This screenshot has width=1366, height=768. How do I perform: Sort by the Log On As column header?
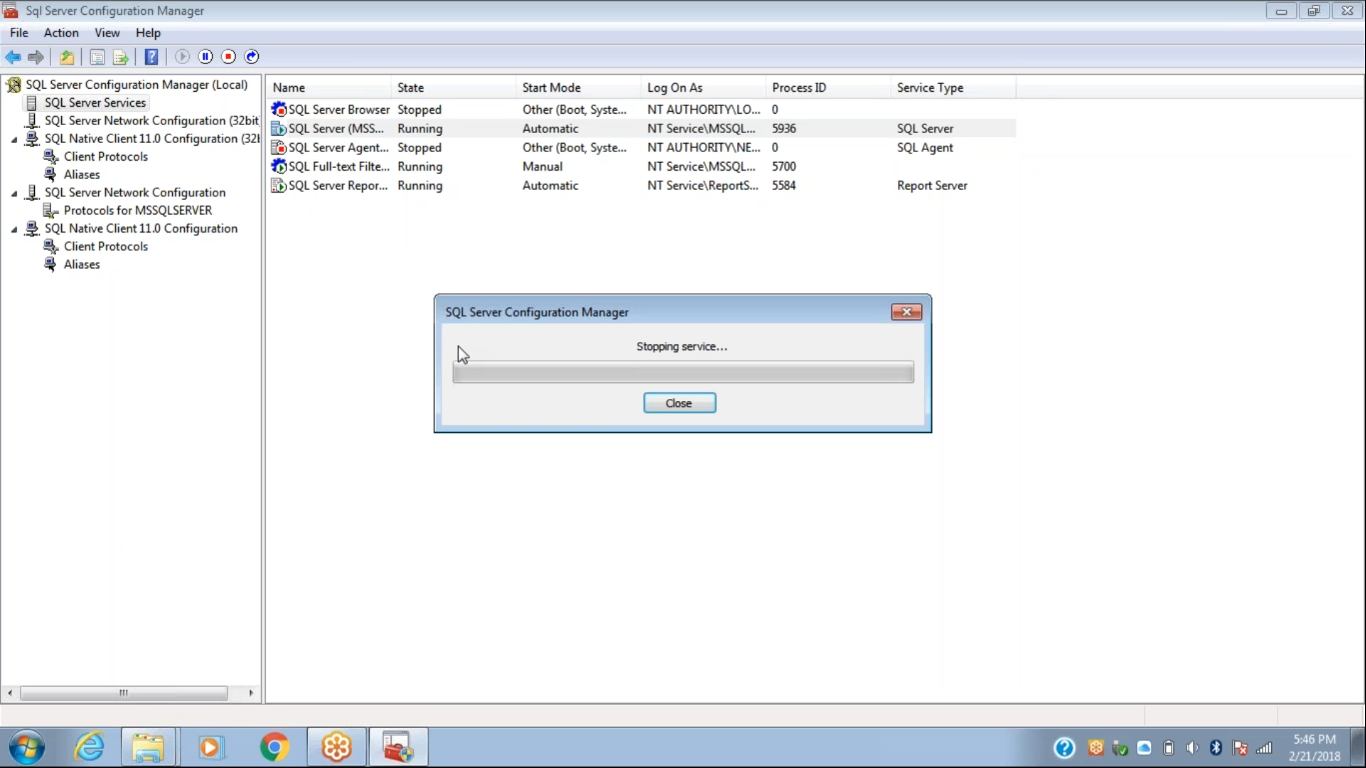[703, 88]
